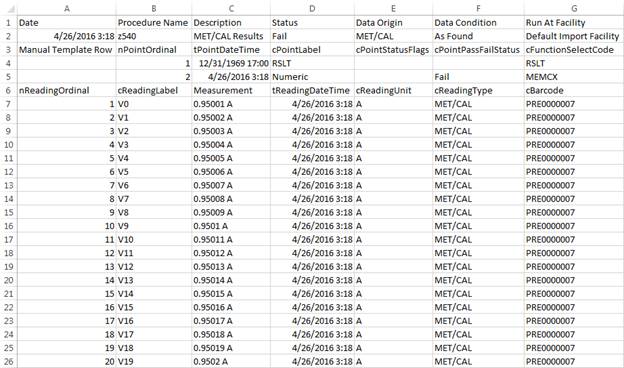Select column G header
This screenshot has height=368, width=624.
pos(574,8)
